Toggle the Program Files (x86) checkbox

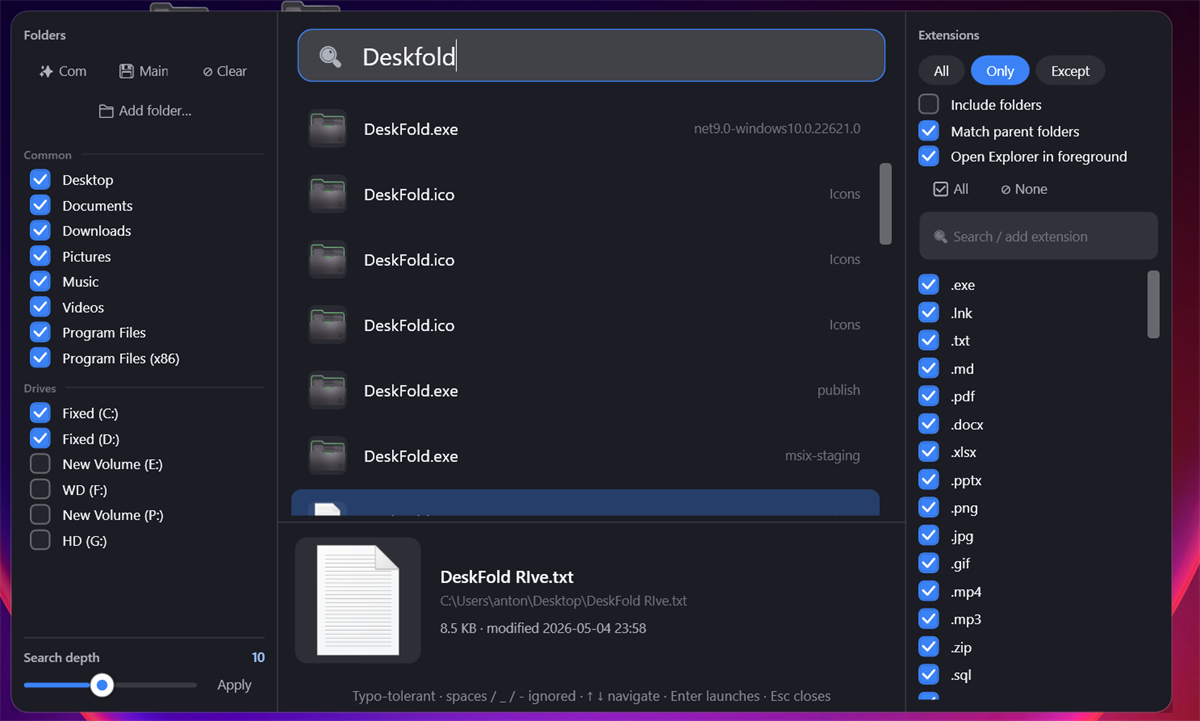[x=40, y=358]
